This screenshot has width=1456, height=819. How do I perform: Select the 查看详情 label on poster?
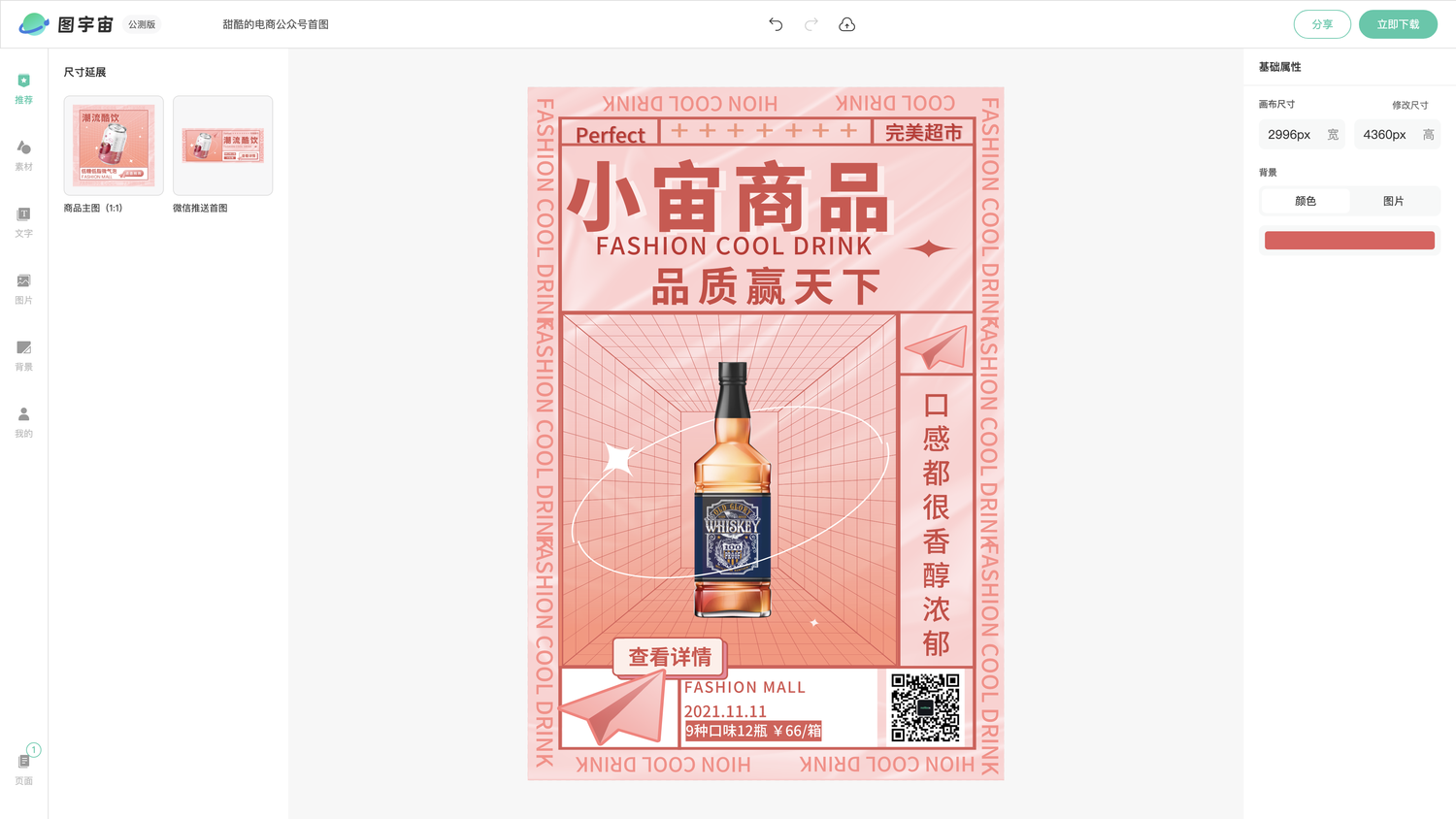tap(670, 657)
